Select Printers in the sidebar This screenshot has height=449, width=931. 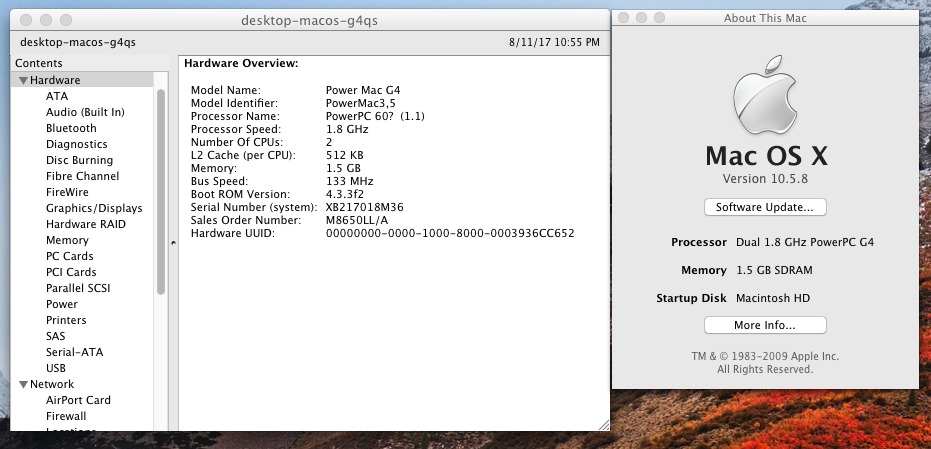point(66,321)
